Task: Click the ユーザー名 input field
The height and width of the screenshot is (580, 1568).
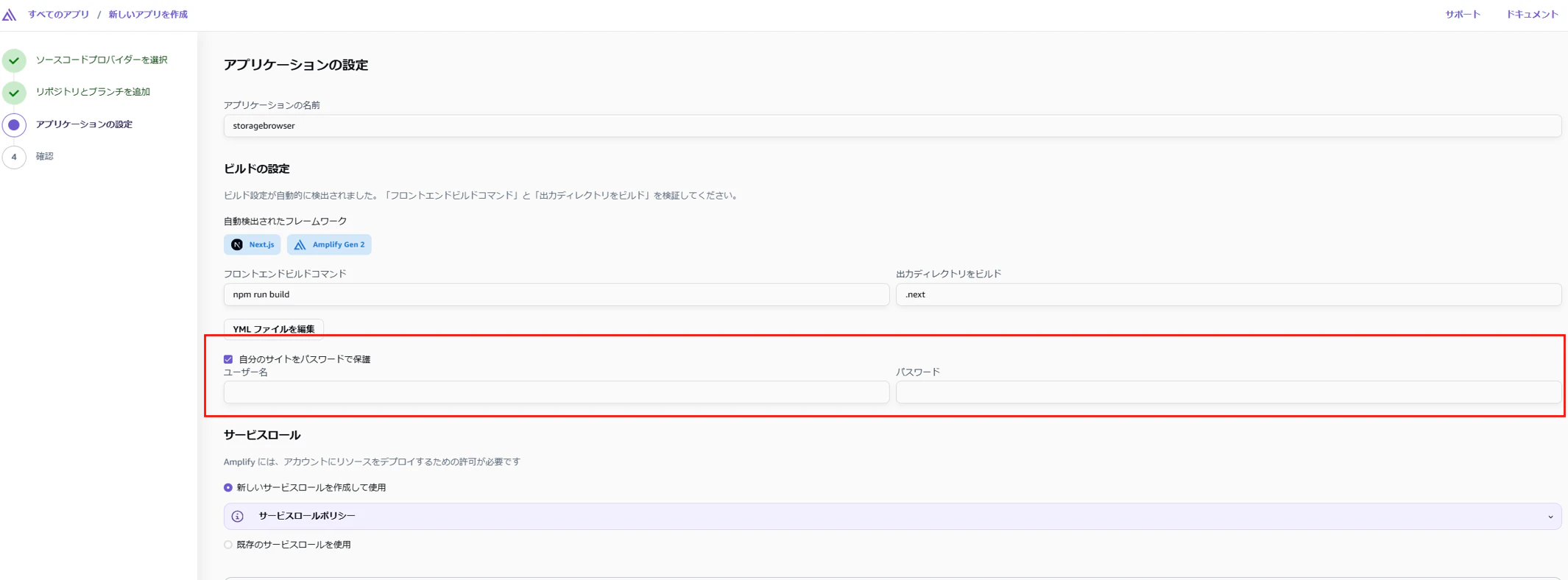Action: tap(557, 392)
